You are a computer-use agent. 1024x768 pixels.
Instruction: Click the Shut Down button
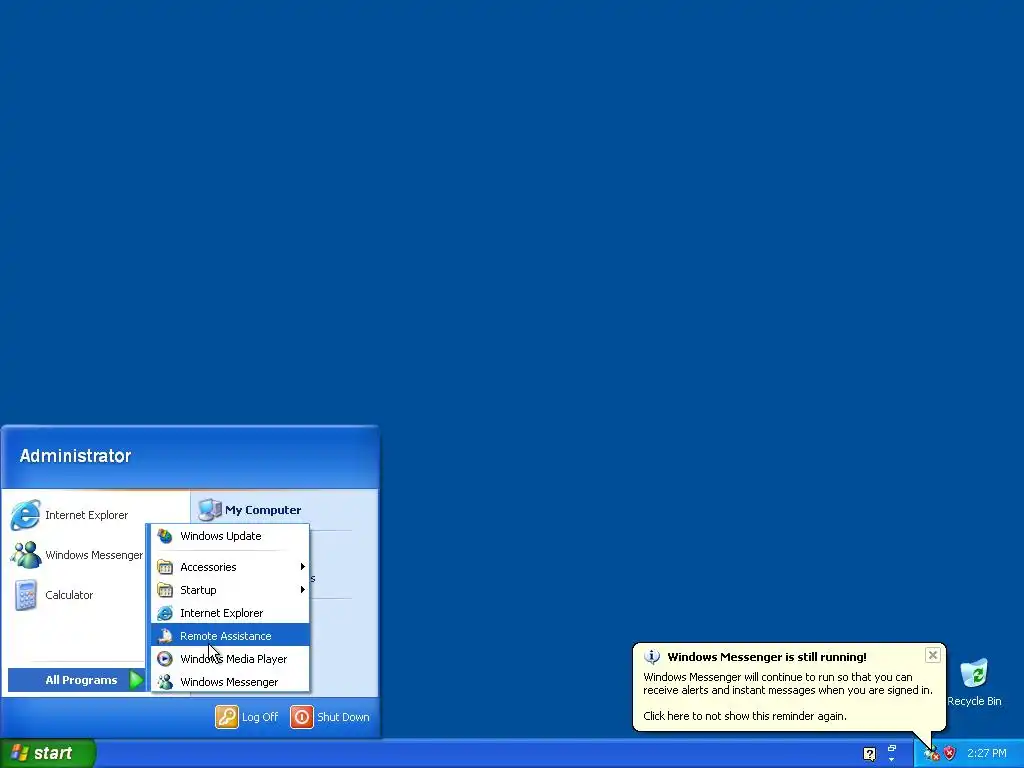[x=330, y=717]
